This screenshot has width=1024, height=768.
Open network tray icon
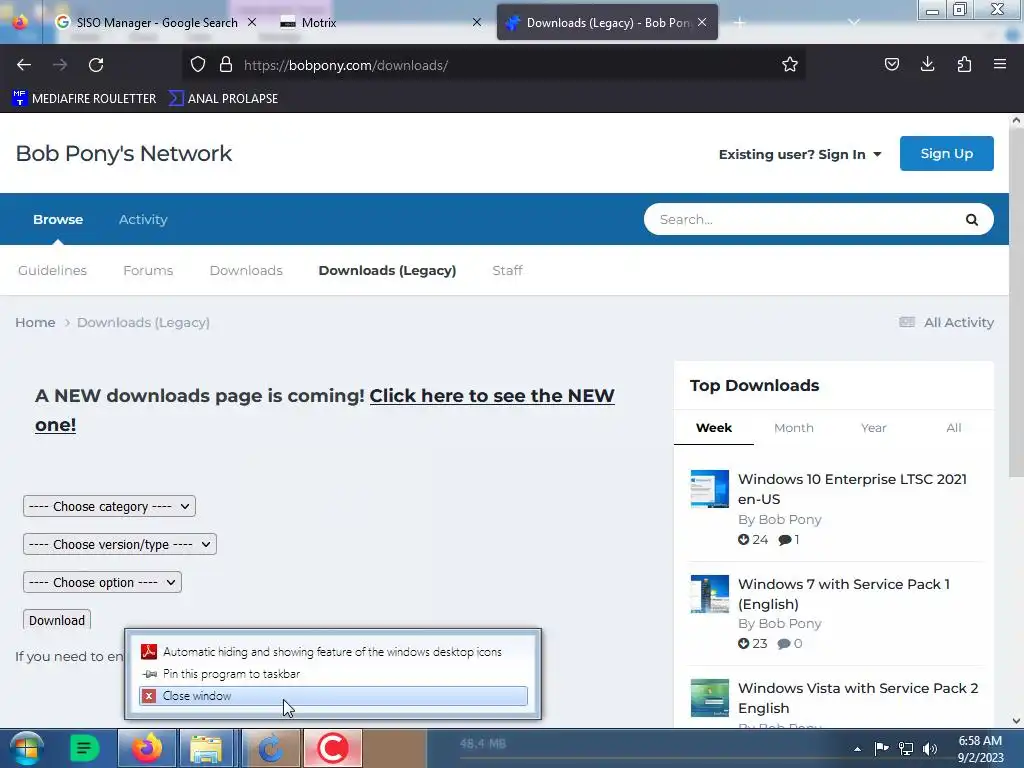click(906, 749)
